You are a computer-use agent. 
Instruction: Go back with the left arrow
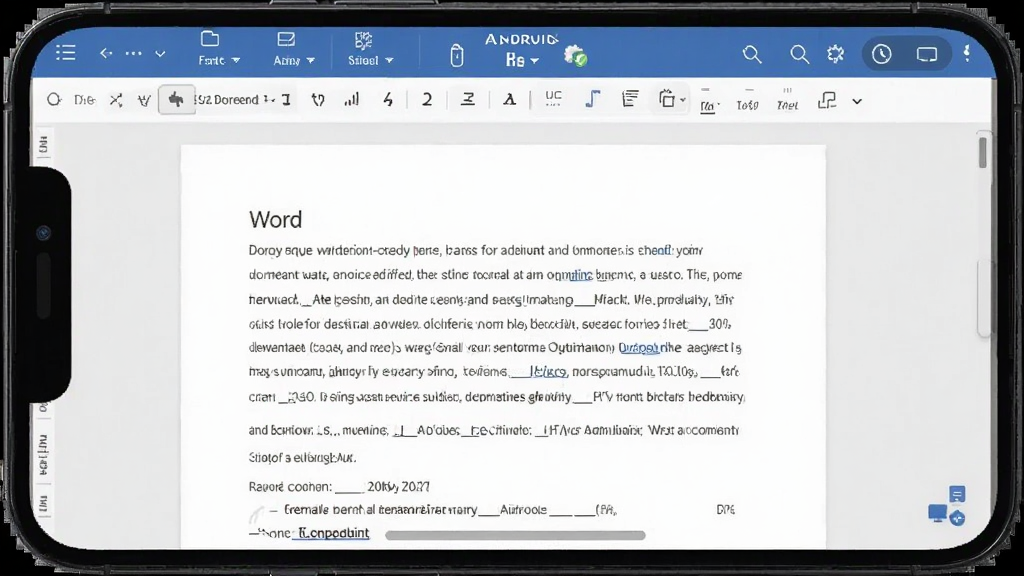click(106, 54)
